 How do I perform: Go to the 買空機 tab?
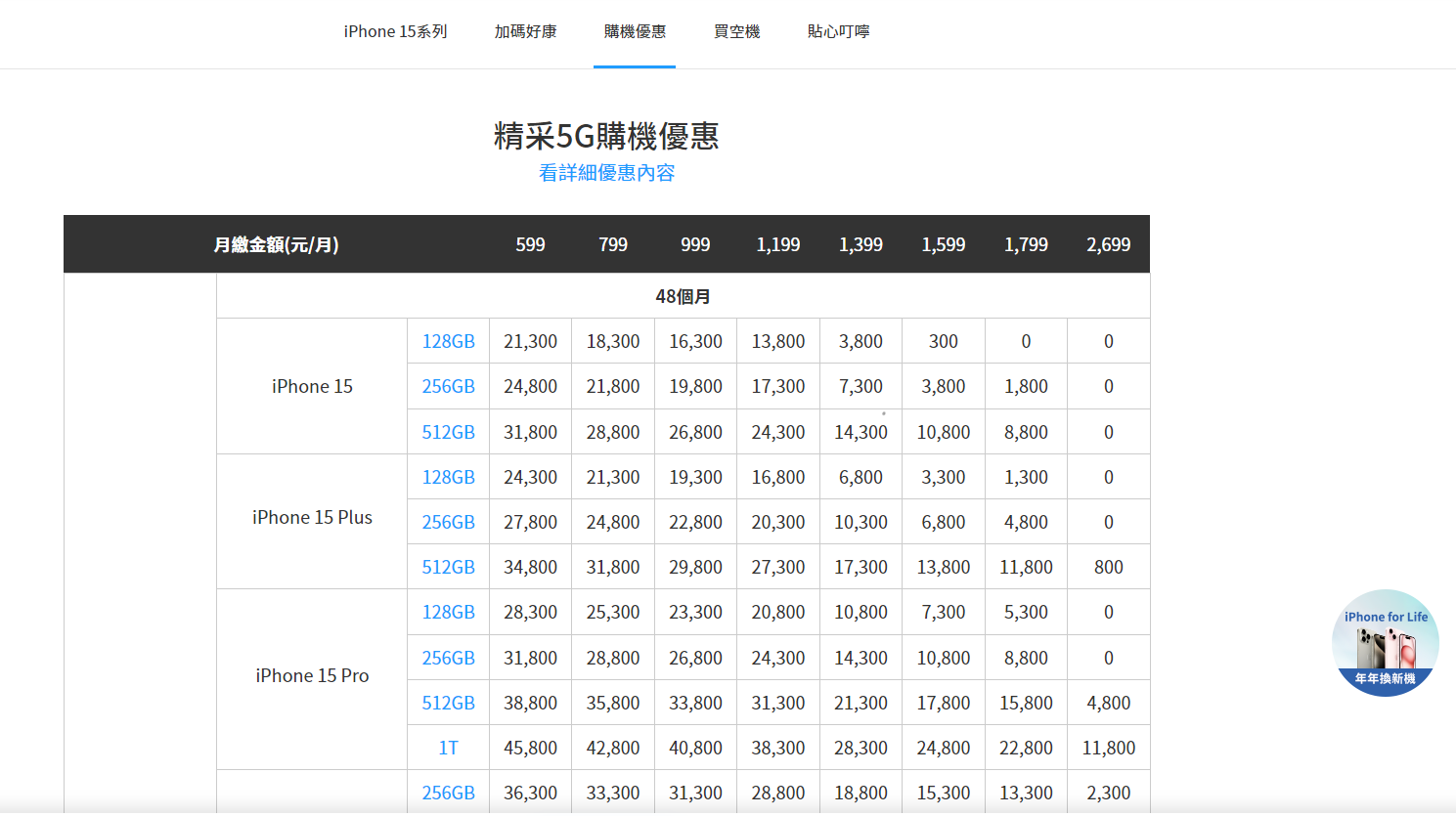(736, 31)
